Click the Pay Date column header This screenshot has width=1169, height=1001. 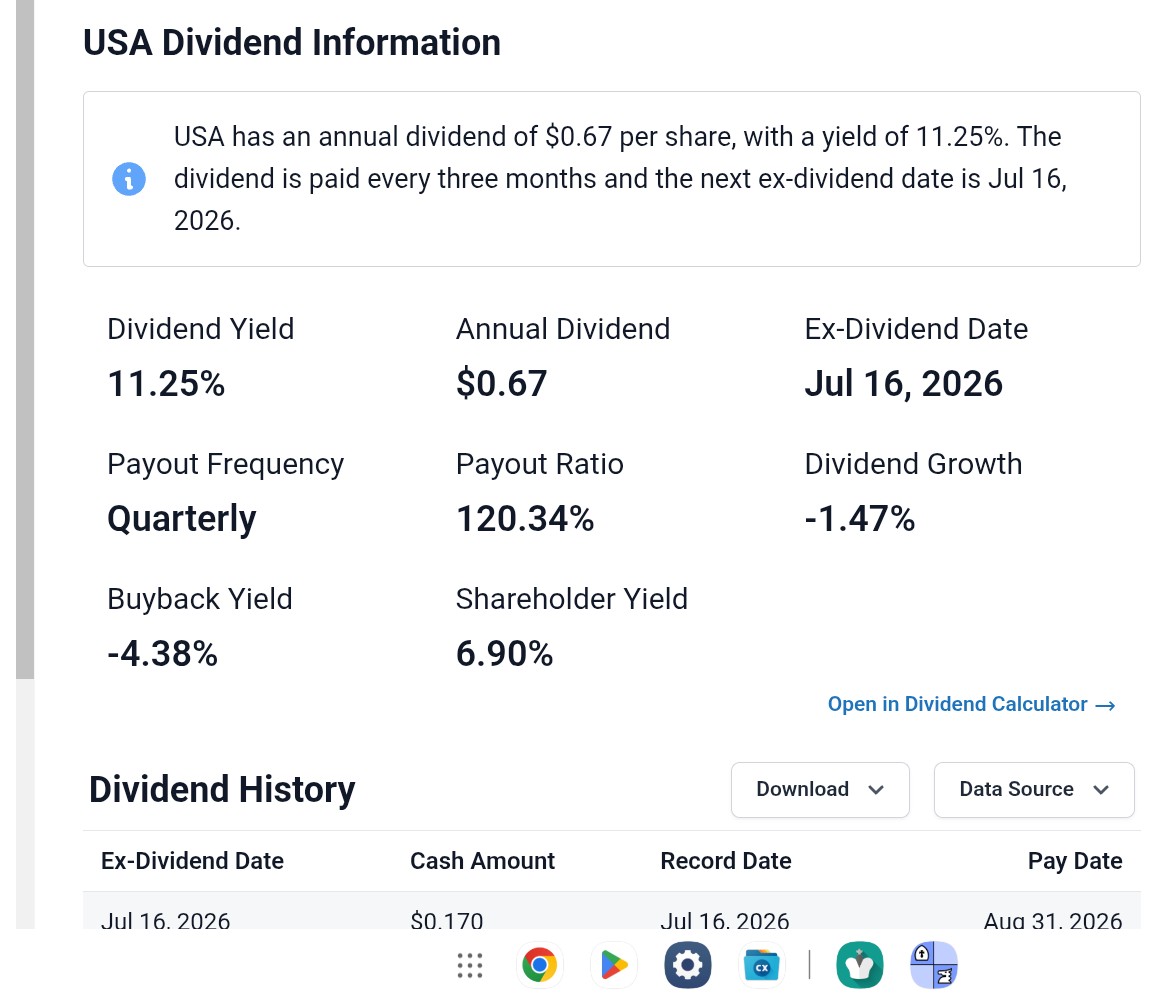[x=1075, y=861]
